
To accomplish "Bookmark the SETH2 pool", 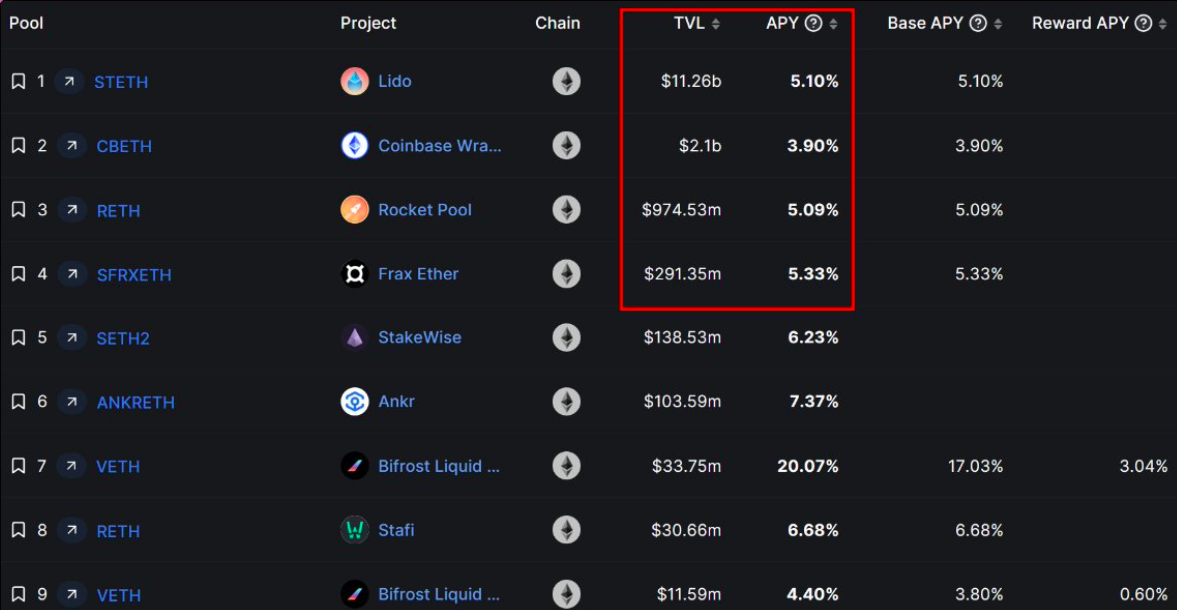I will click(18, 338).
